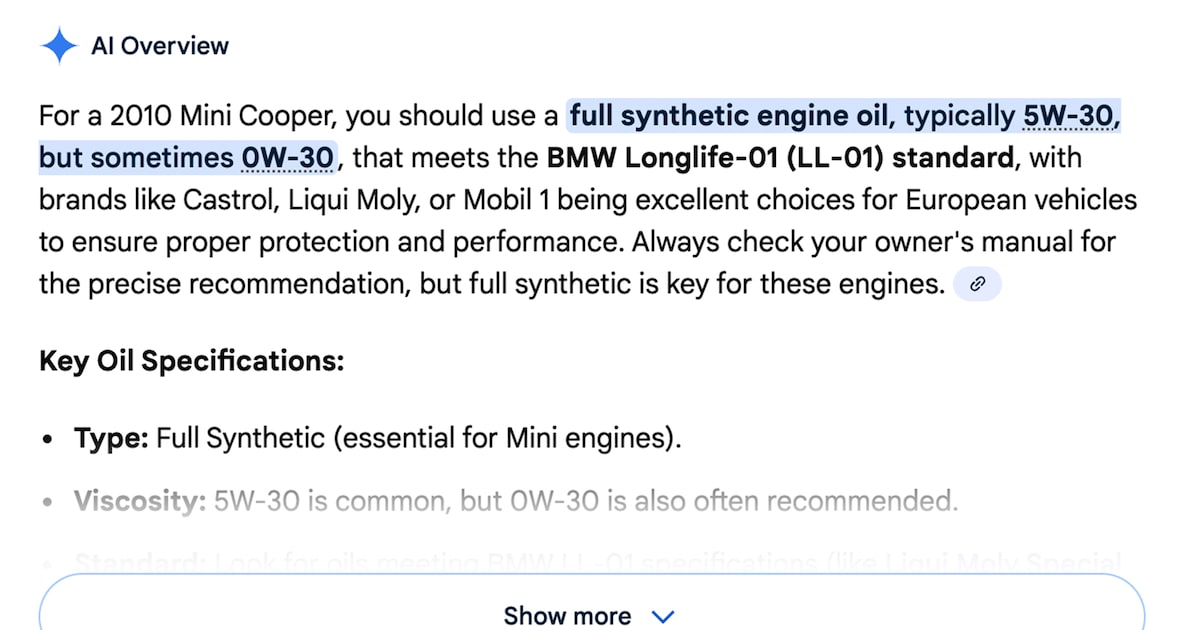The height and width of the screenshot is (630, 1200).
Task: Click the bold 'Type:' bullet label
Action: [111, 438]
